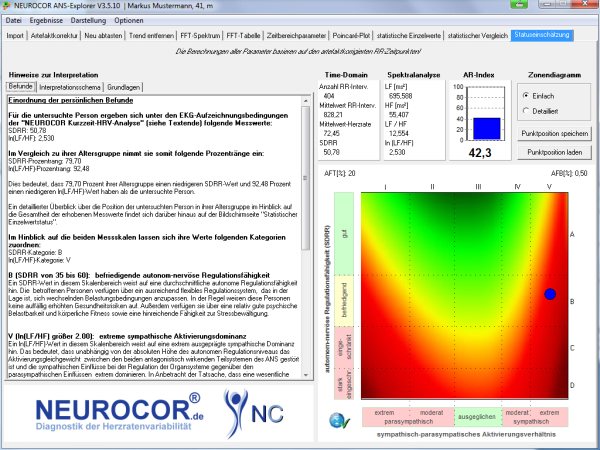Open the Darstellung menu

coord(88,20)
